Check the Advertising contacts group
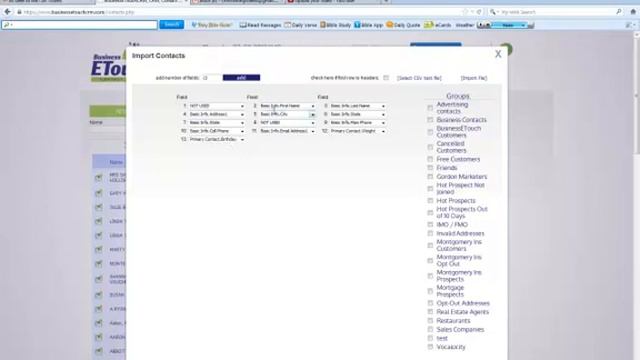This screenshot has height=360, width=640. click(430, 108)
